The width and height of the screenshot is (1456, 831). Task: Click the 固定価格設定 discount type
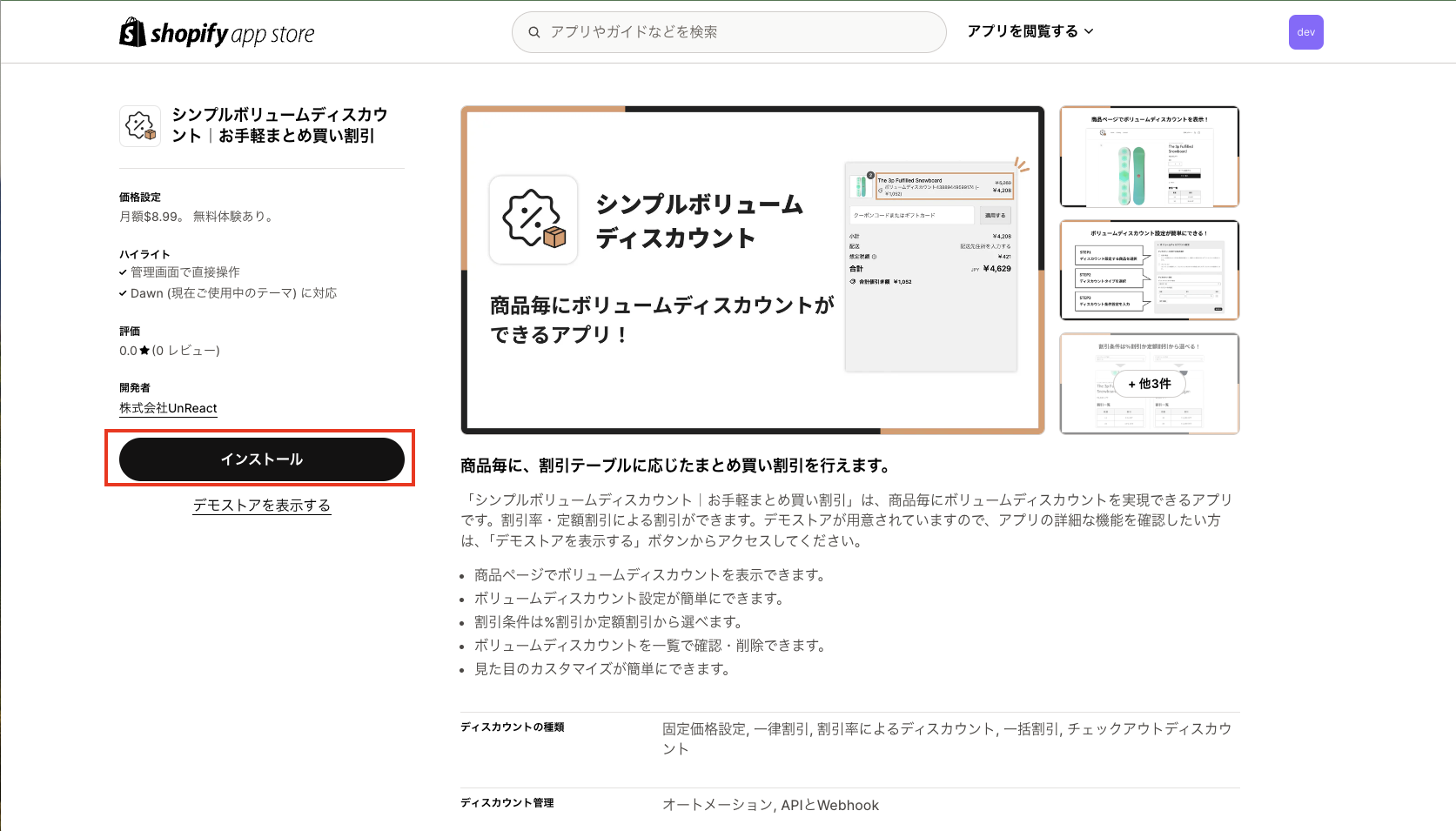click(x=701, y=730)
